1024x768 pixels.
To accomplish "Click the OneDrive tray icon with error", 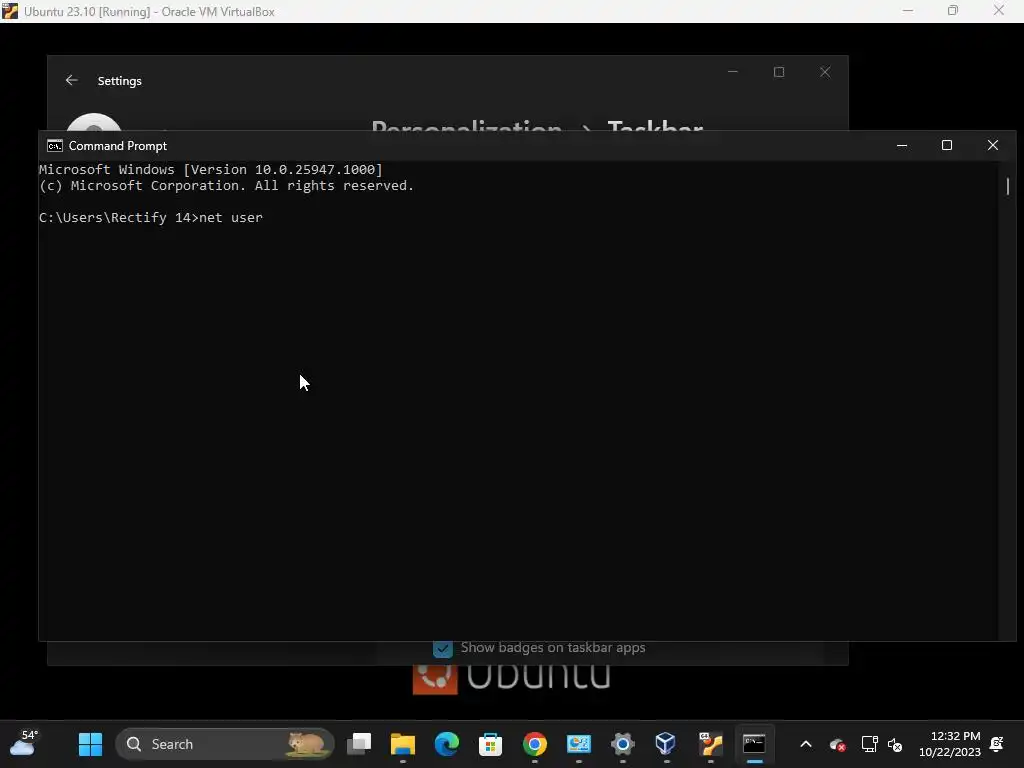I will tap(837, 744).
